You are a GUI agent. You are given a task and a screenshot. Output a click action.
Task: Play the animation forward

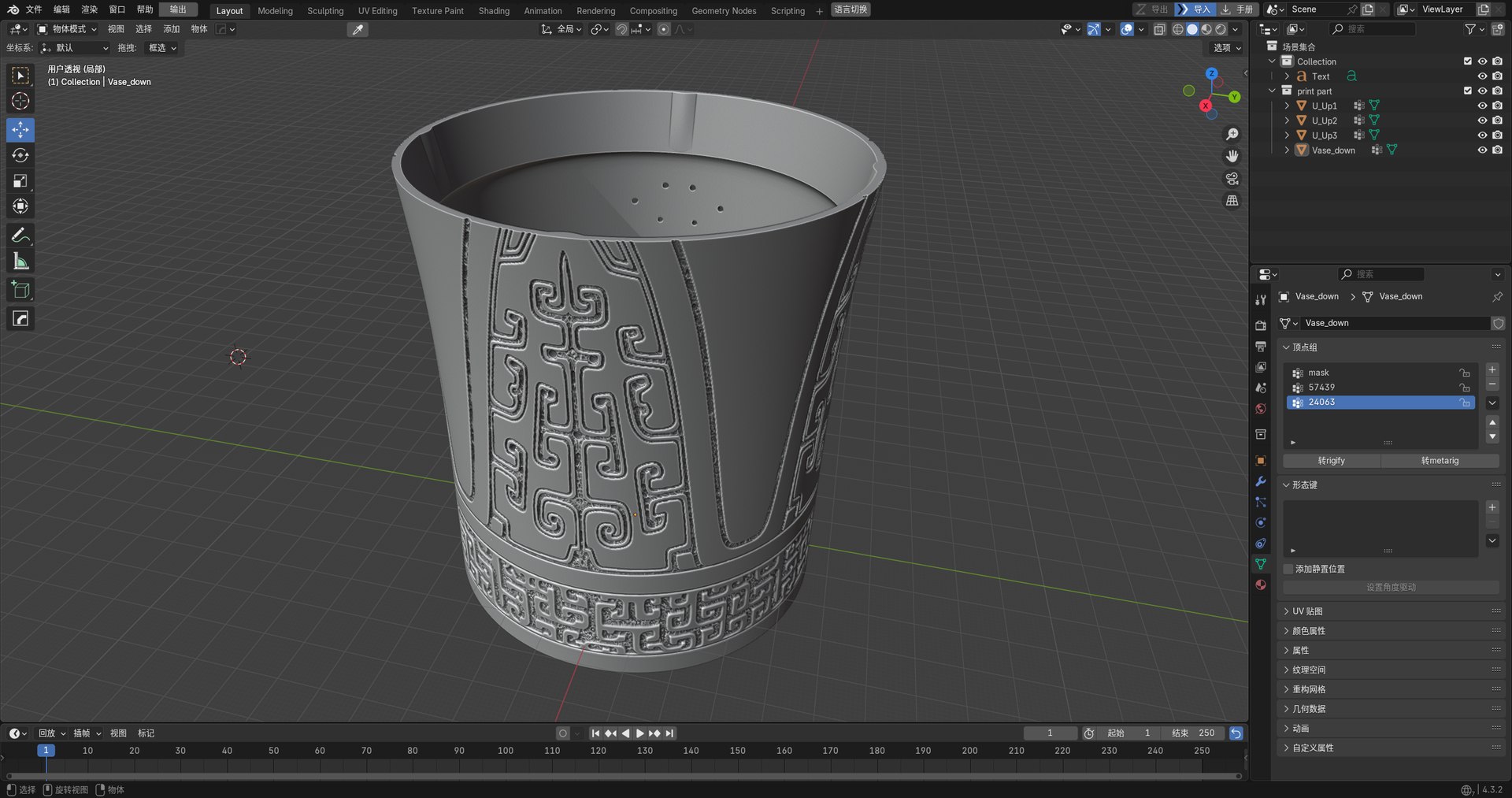point(640,733)
